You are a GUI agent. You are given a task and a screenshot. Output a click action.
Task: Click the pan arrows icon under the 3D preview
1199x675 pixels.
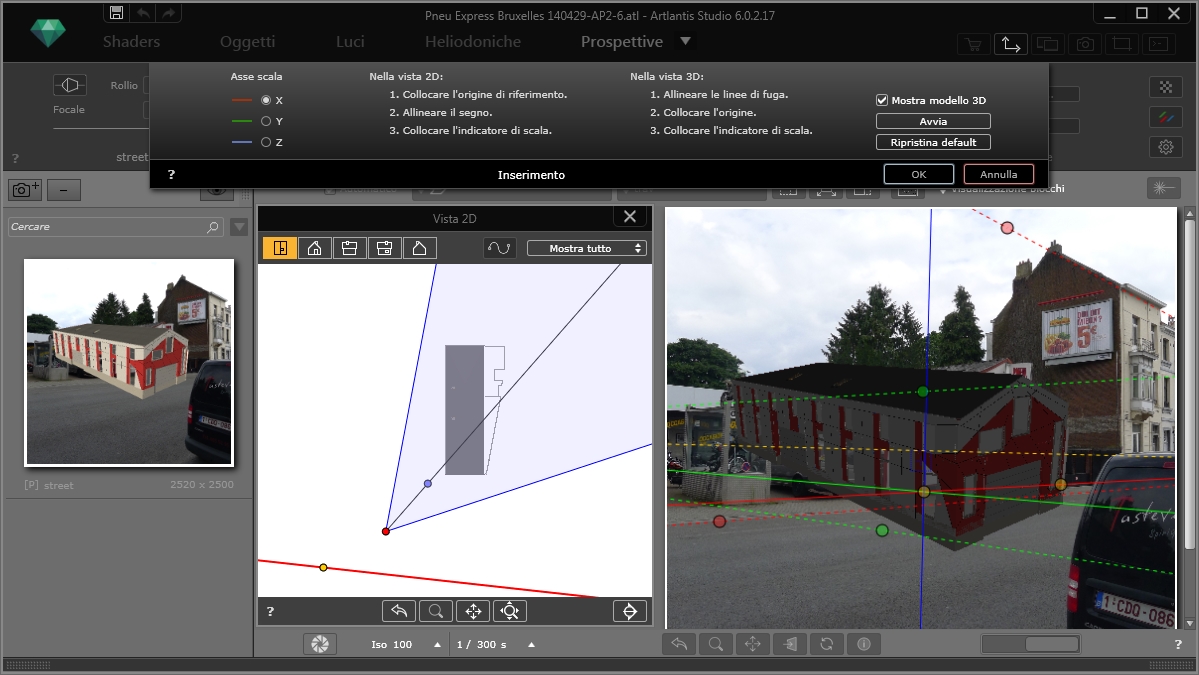point(752,644)
